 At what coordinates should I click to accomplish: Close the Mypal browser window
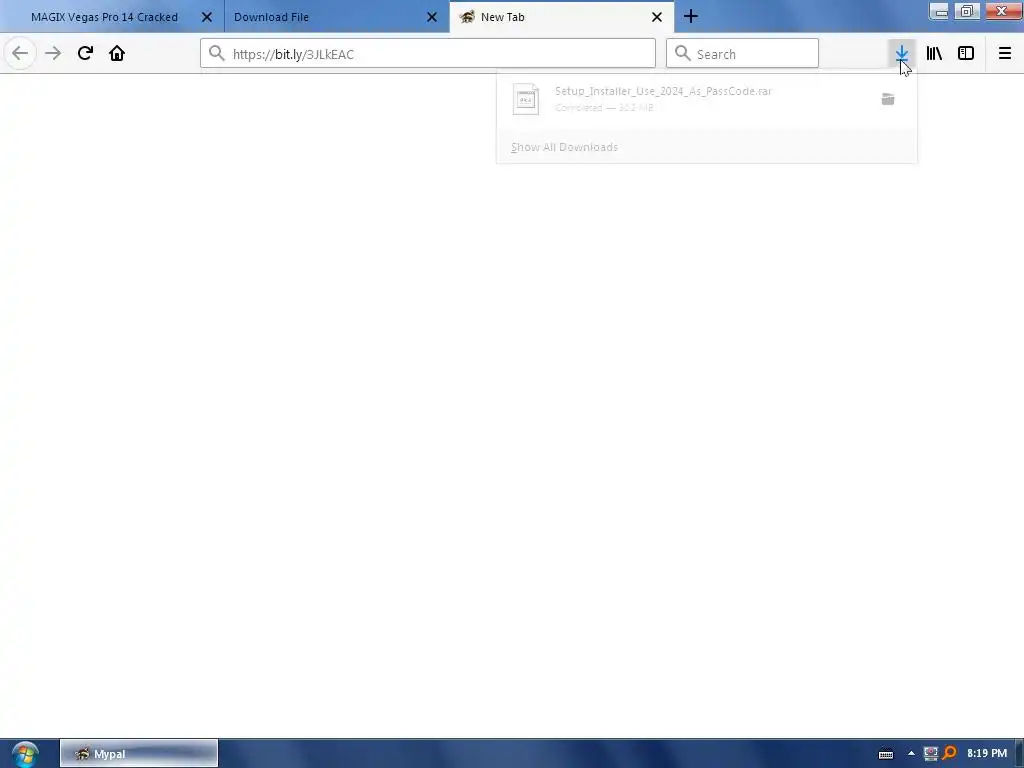point(1001,11)
